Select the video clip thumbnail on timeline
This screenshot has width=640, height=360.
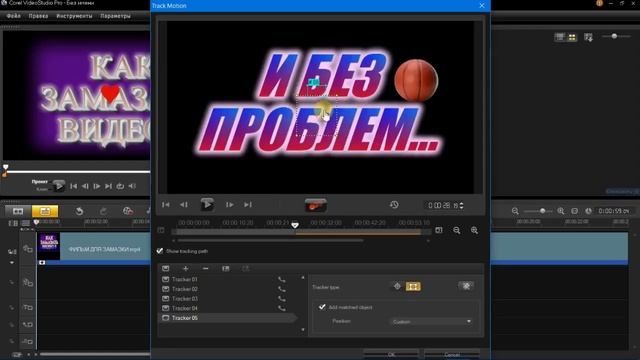tap(49, 246)
